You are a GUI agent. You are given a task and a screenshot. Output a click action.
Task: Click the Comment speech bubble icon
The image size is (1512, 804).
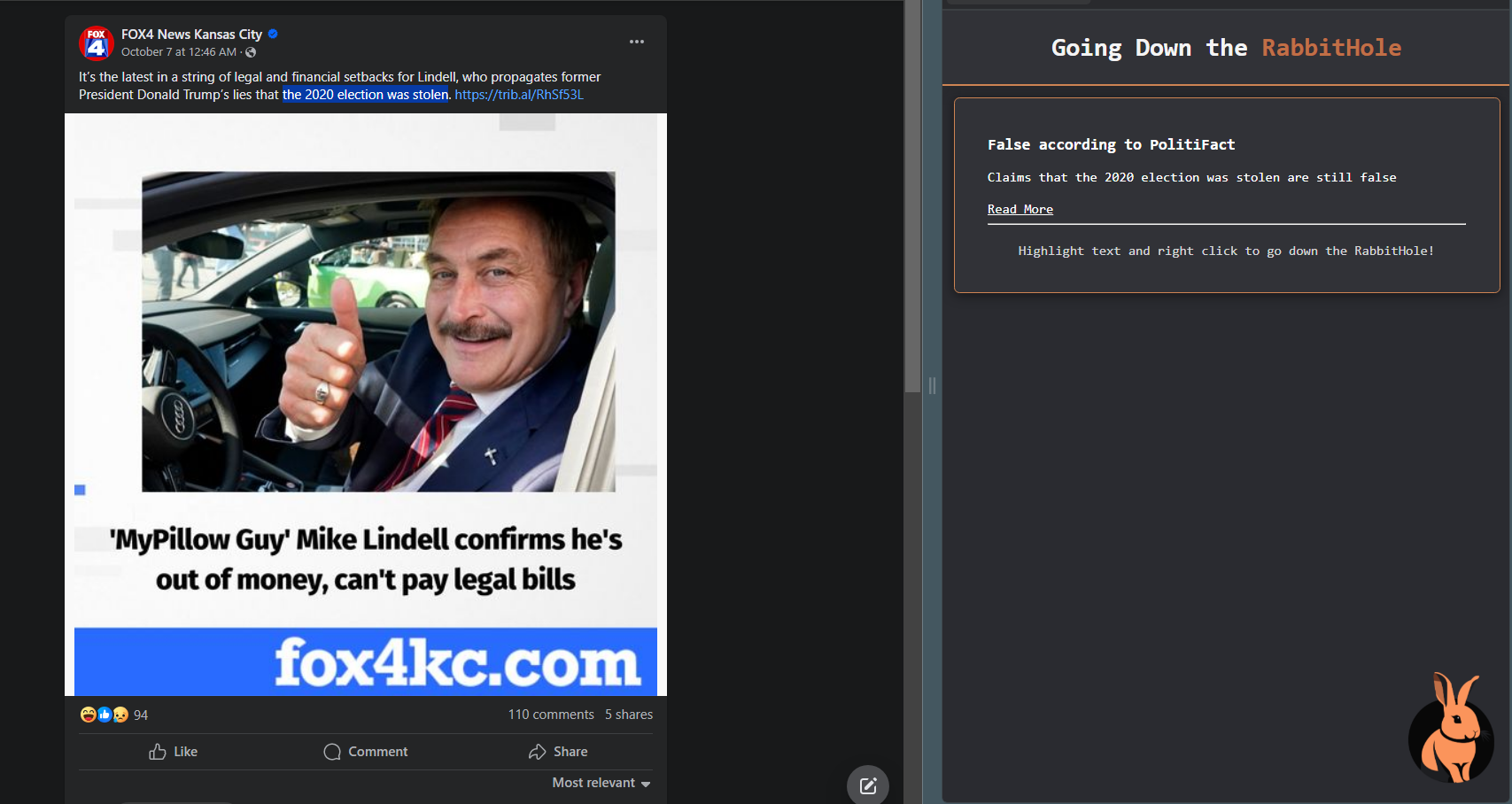(332, 752)
